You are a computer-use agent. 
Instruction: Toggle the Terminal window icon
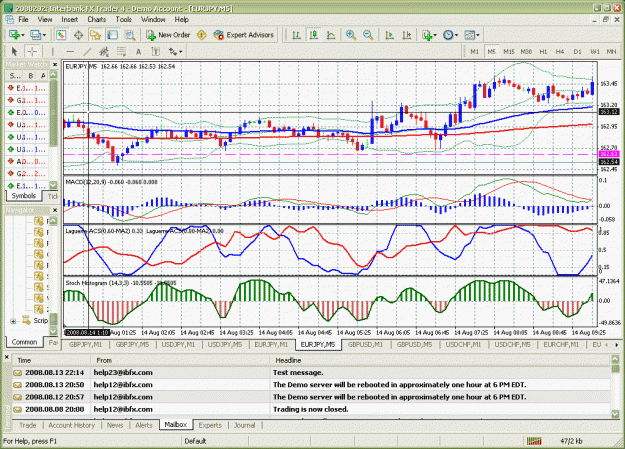pyautogui.click(x=113, y=35)
